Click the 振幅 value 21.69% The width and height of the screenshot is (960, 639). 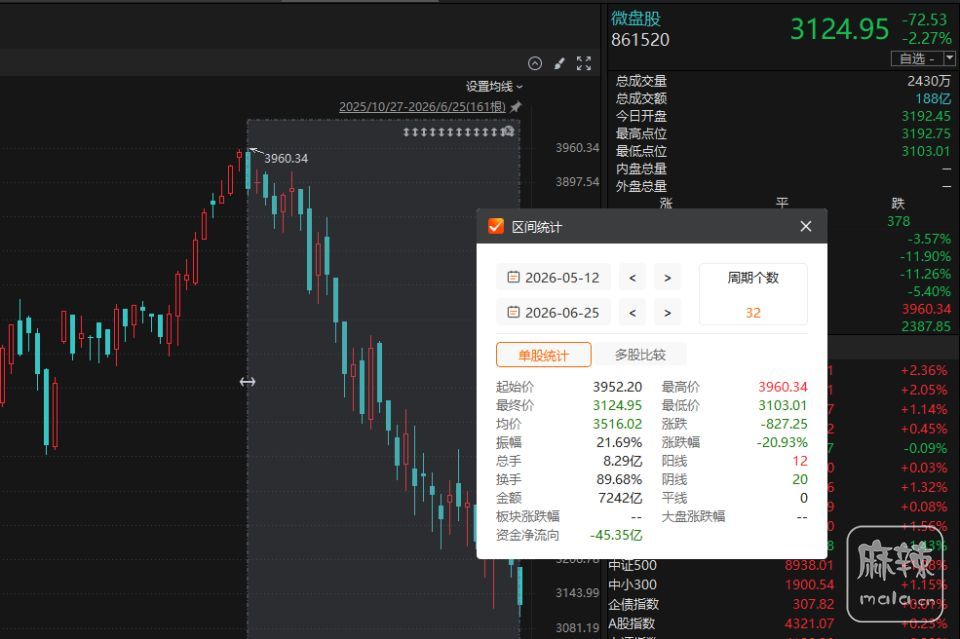[619, 442]
